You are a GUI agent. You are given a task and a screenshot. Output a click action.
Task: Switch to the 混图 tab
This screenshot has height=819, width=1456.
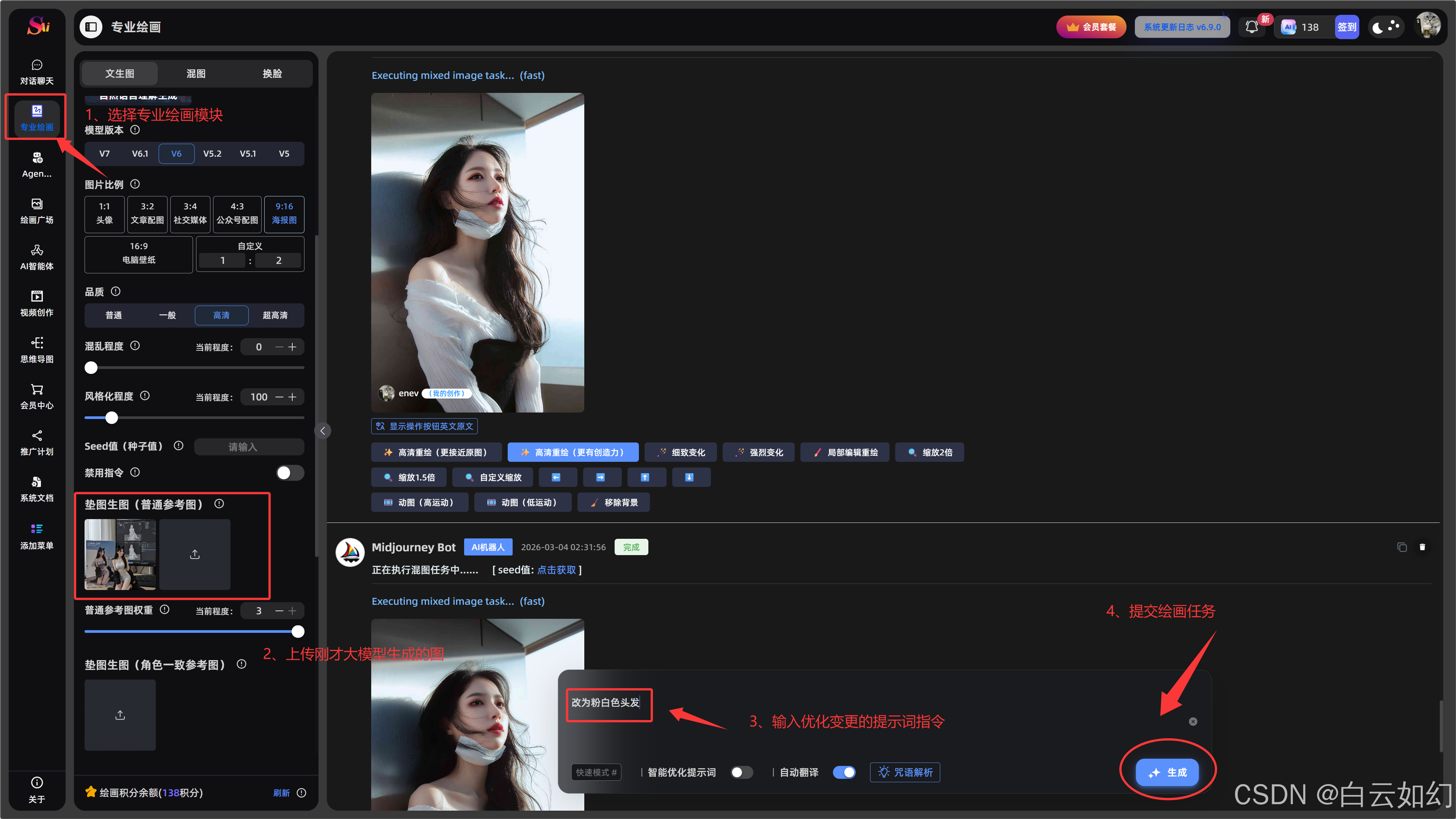click(196, 74)
